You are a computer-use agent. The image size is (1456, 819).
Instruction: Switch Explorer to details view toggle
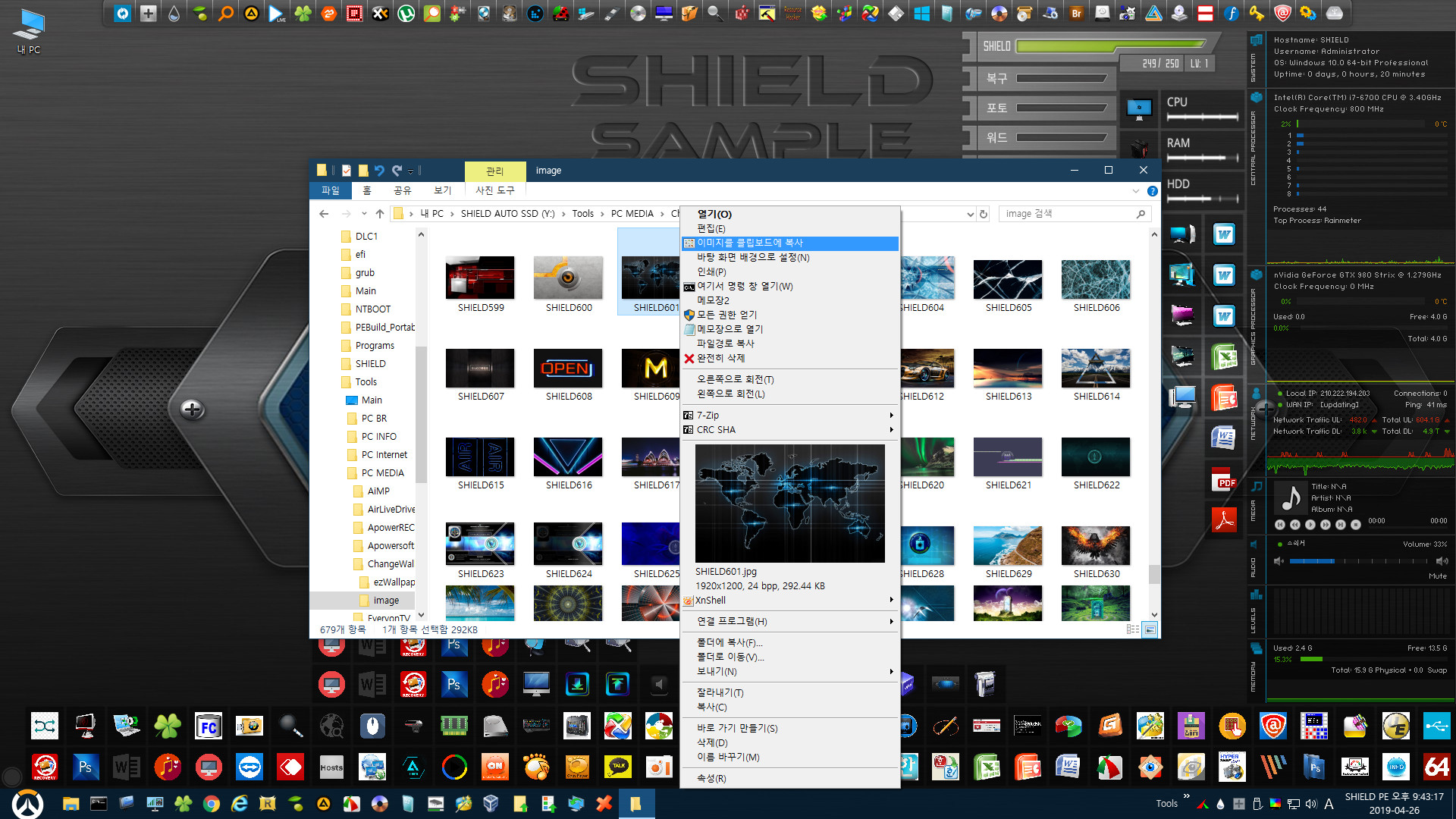(1132, 629)
